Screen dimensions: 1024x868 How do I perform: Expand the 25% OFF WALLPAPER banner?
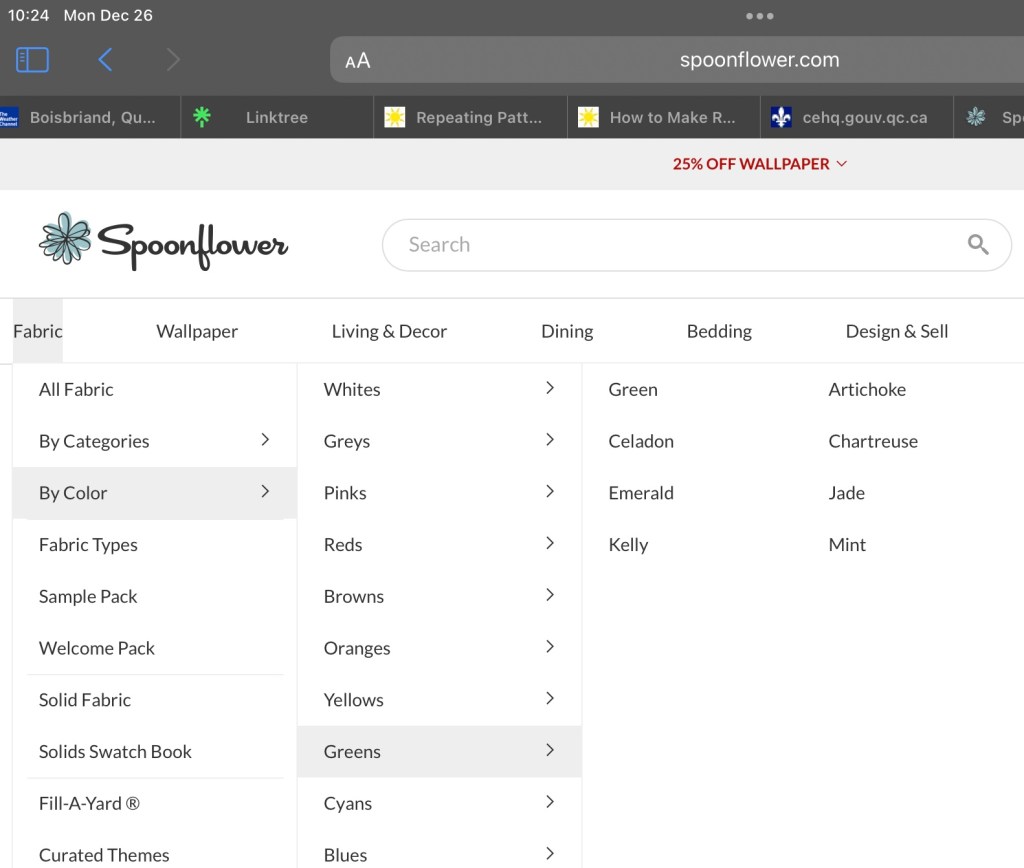click(x=759, y=164)
